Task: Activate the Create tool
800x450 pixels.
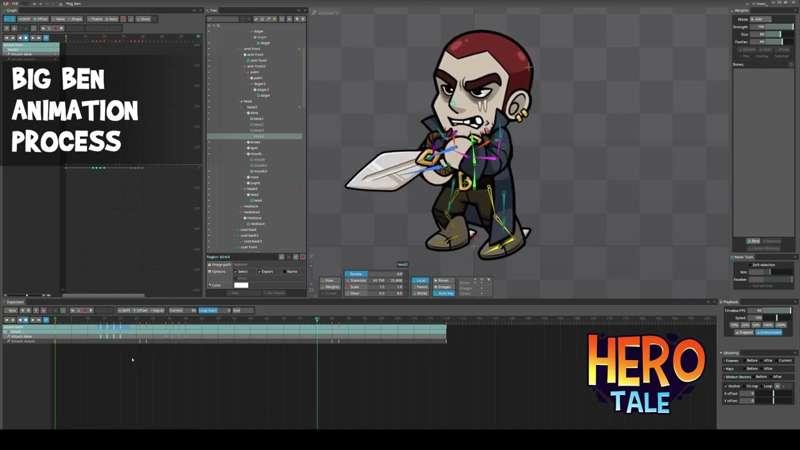Action: point(330,293)
